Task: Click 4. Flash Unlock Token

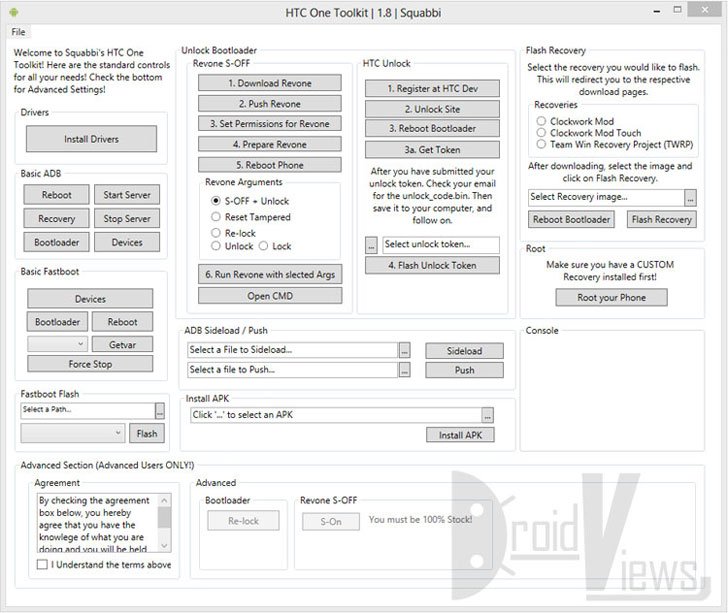Action: (x=432, y=265)
